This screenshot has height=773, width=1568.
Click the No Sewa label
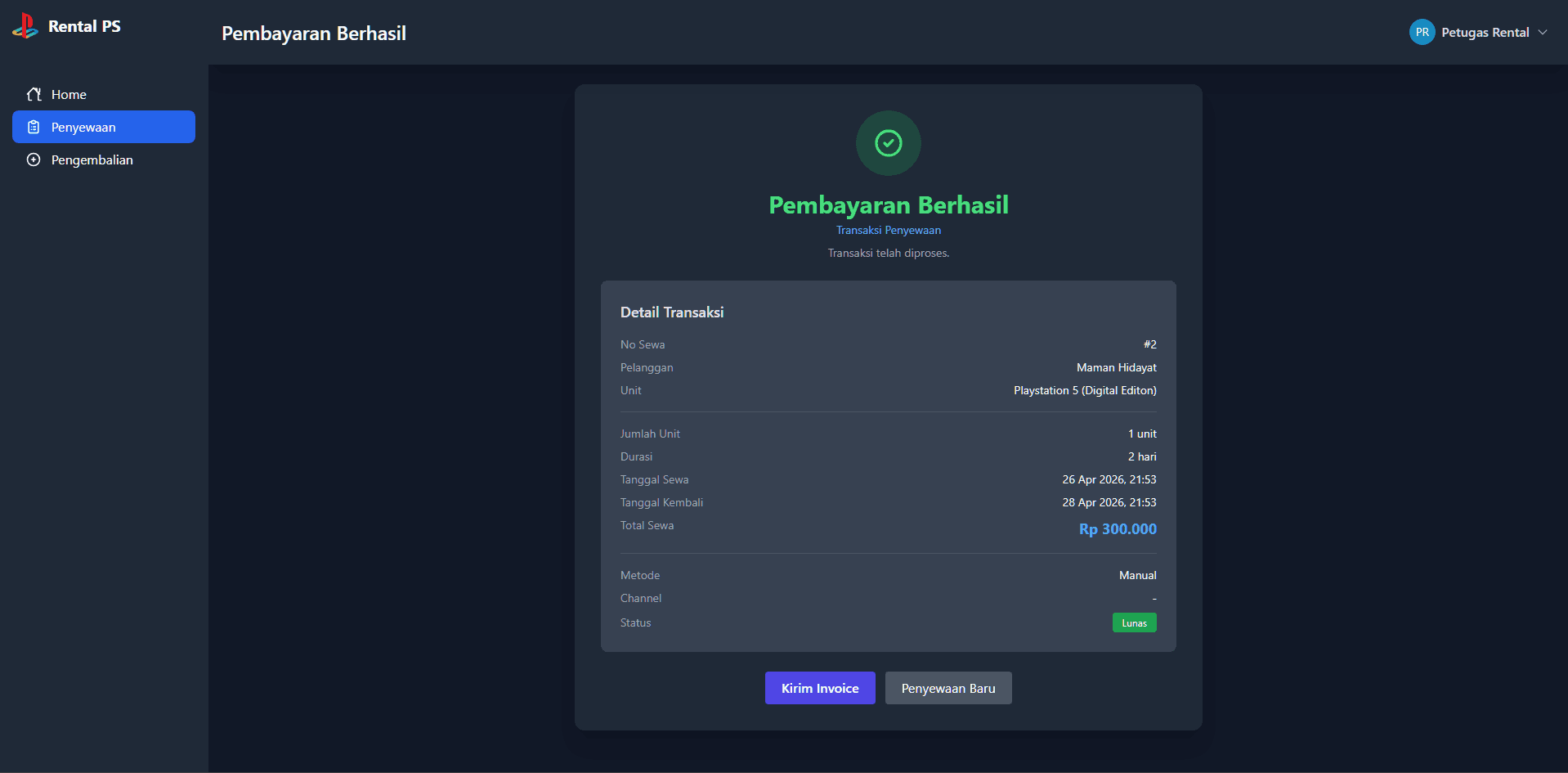[643, 344]
